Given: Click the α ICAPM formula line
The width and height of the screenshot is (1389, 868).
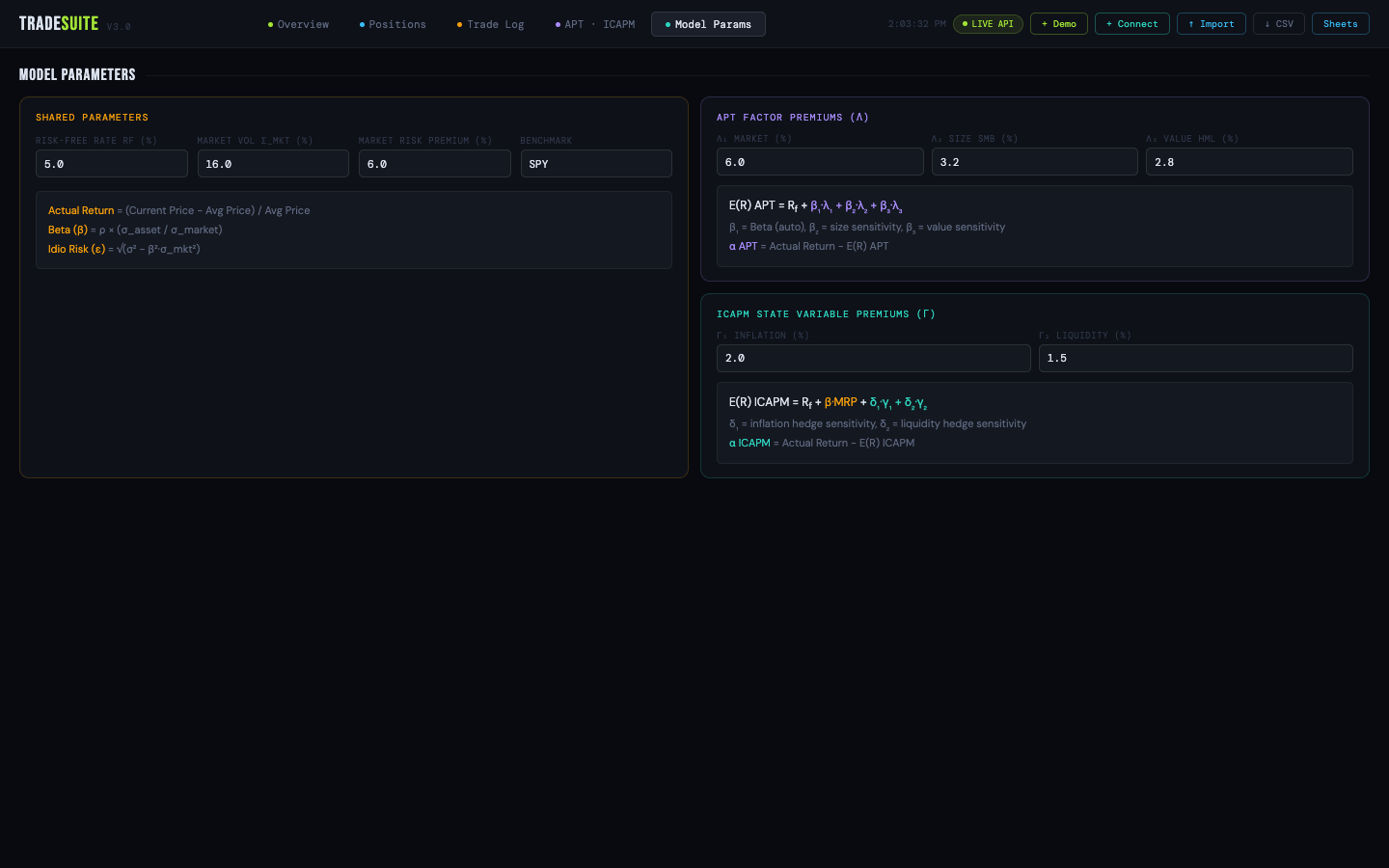Looking at the screenshot, I should (x=822, y=443).
